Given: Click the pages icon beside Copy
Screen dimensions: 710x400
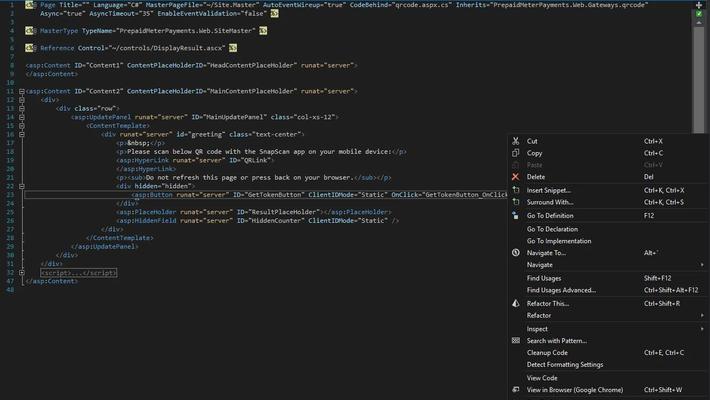Looking at the screenshot, I should pos(515,153).
